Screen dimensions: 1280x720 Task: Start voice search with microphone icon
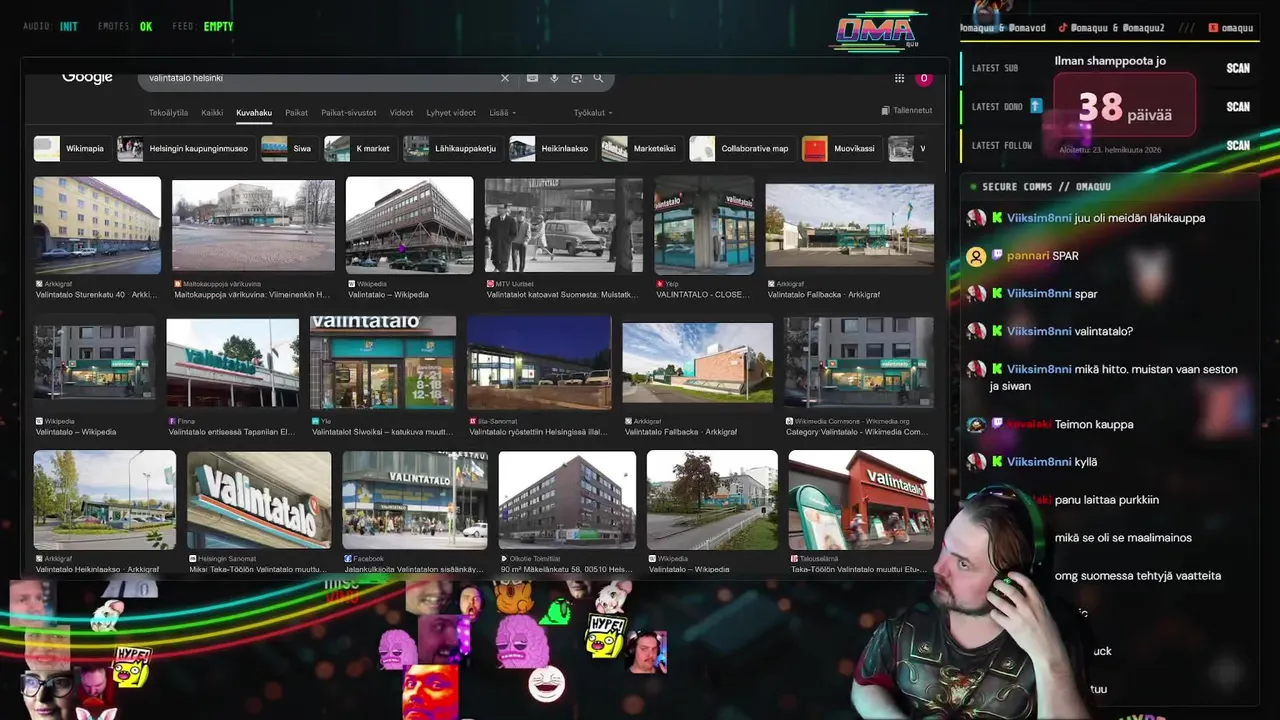[554, 78]
